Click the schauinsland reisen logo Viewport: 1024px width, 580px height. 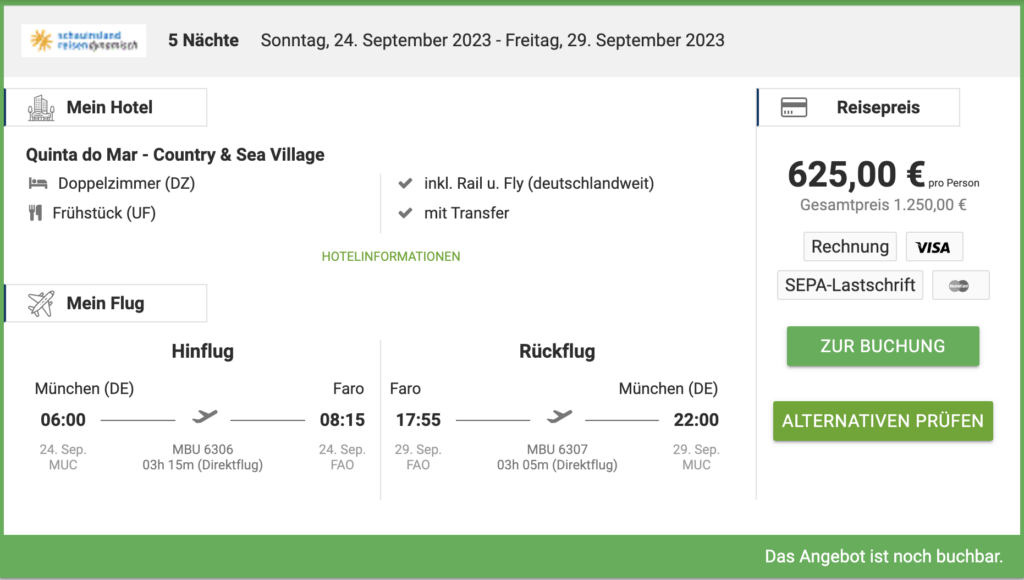pos(84,40)
